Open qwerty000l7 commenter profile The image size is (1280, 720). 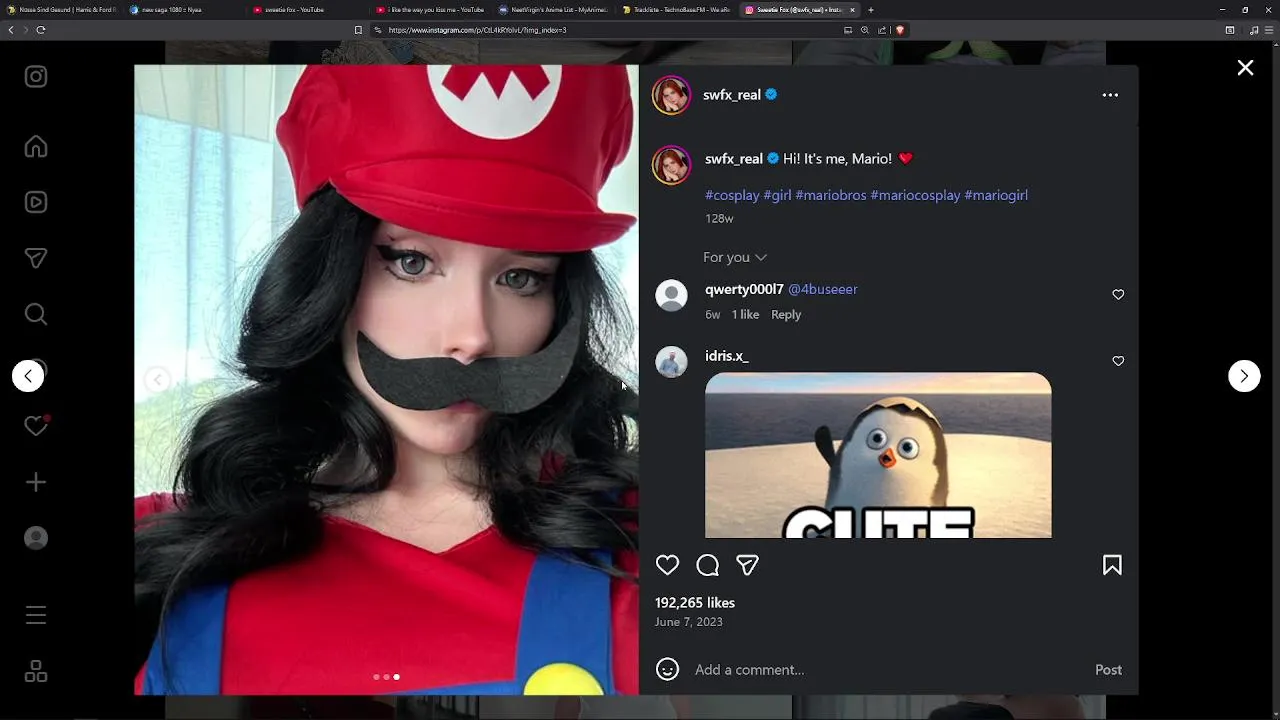click(x=744, y=289)
